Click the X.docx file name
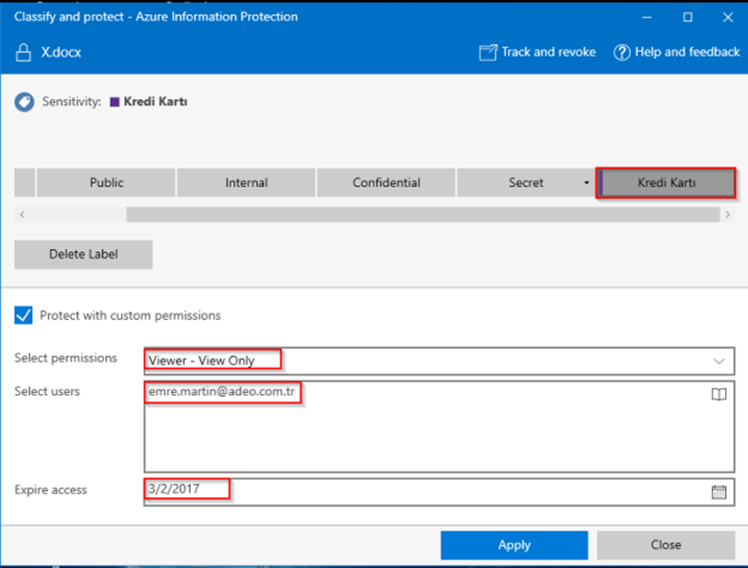The width and height of the screenshot is (748, 568). 61,52
